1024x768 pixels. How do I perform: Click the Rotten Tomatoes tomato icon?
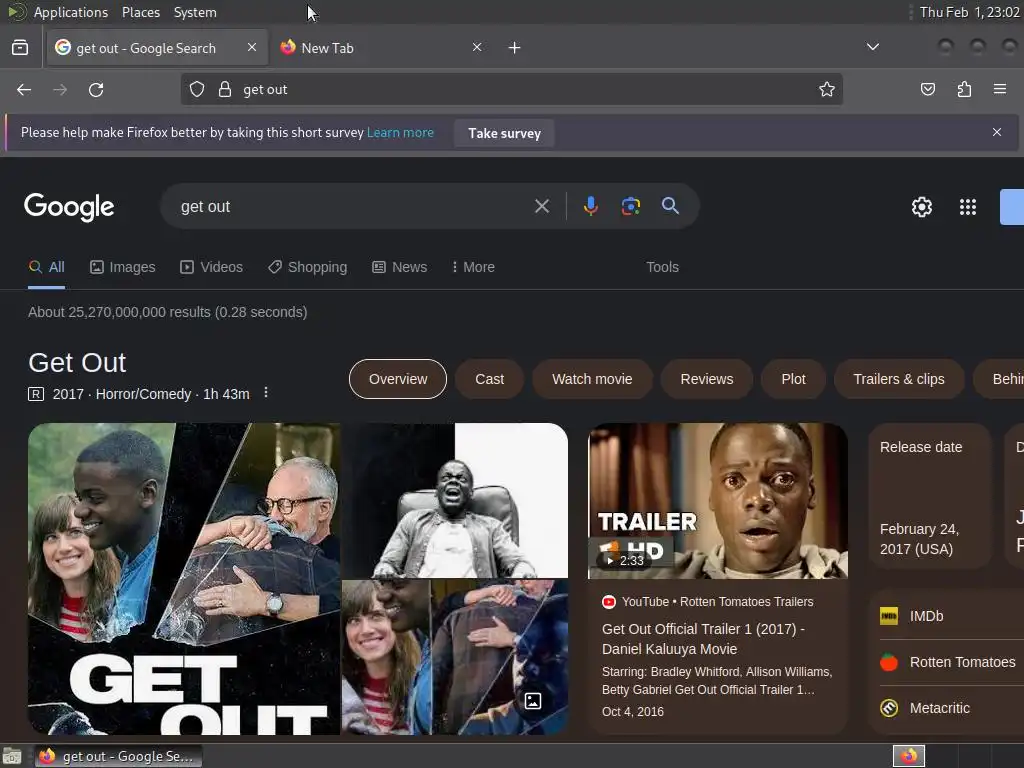coord(889,662)
